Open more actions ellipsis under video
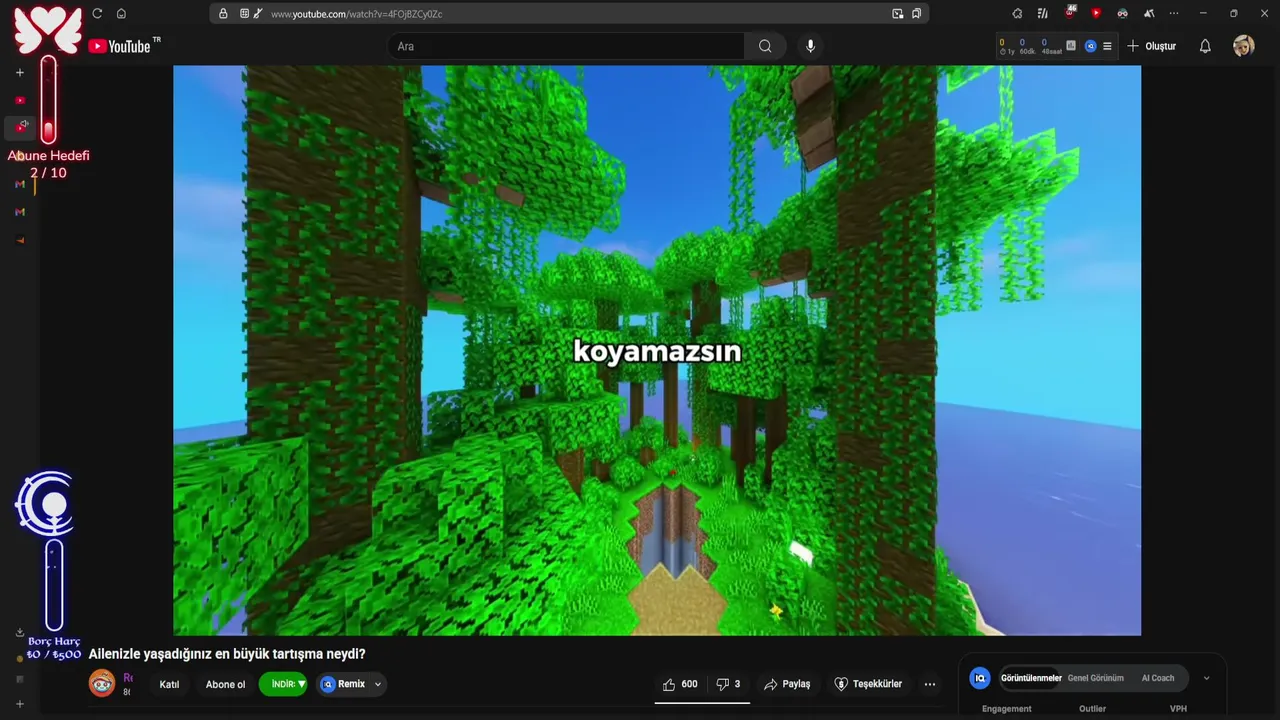 (930, 684)
